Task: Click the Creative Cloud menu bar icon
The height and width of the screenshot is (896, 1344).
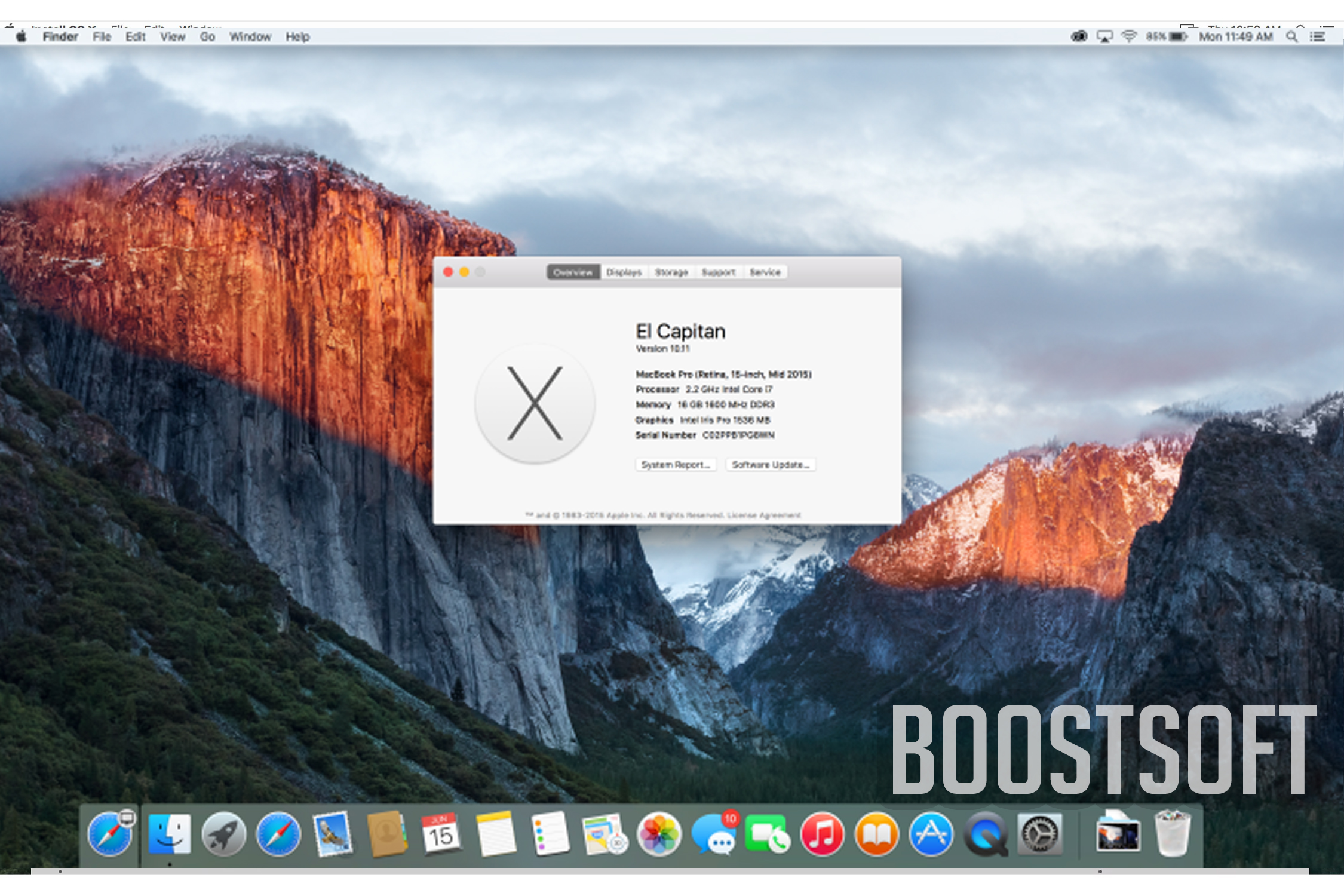Action: (1079, 36)
